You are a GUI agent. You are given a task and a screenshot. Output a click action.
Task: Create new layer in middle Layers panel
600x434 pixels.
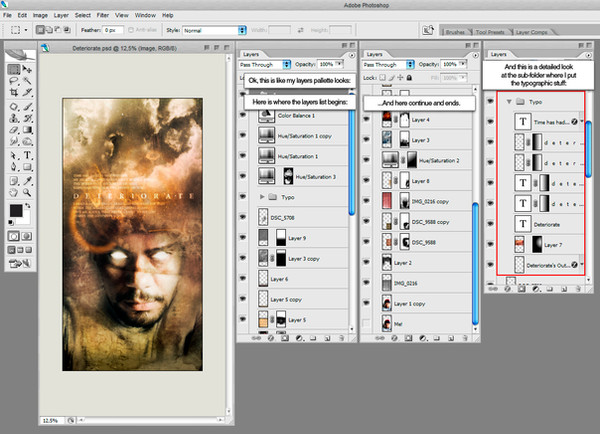click(451, 338)
